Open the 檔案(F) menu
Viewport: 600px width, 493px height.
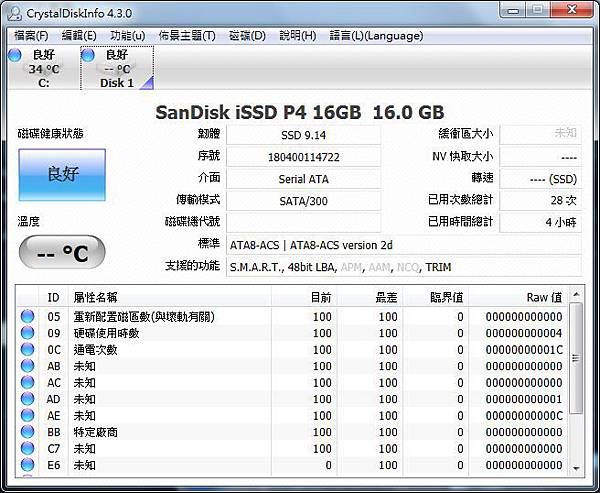click(x=31, y=36)
